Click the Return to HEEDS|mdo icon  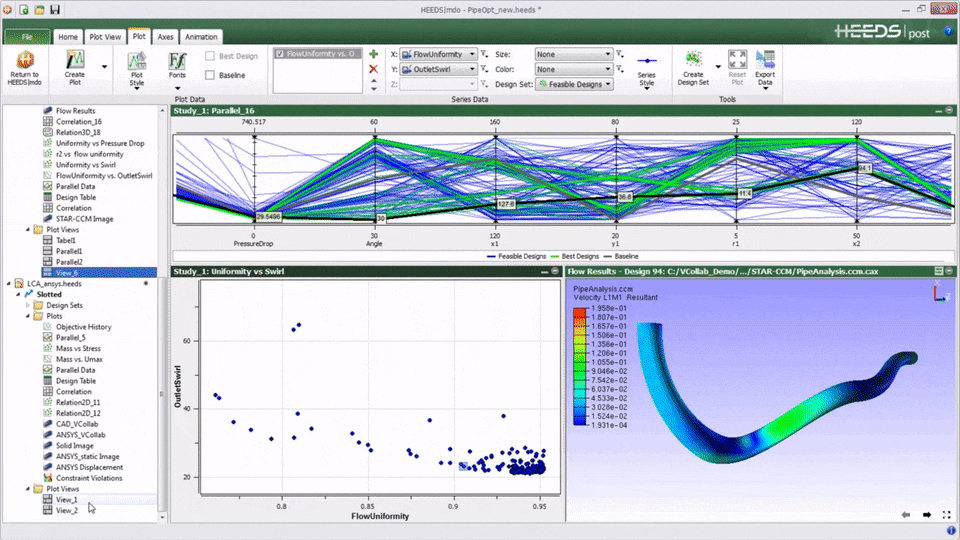point(25,61)
